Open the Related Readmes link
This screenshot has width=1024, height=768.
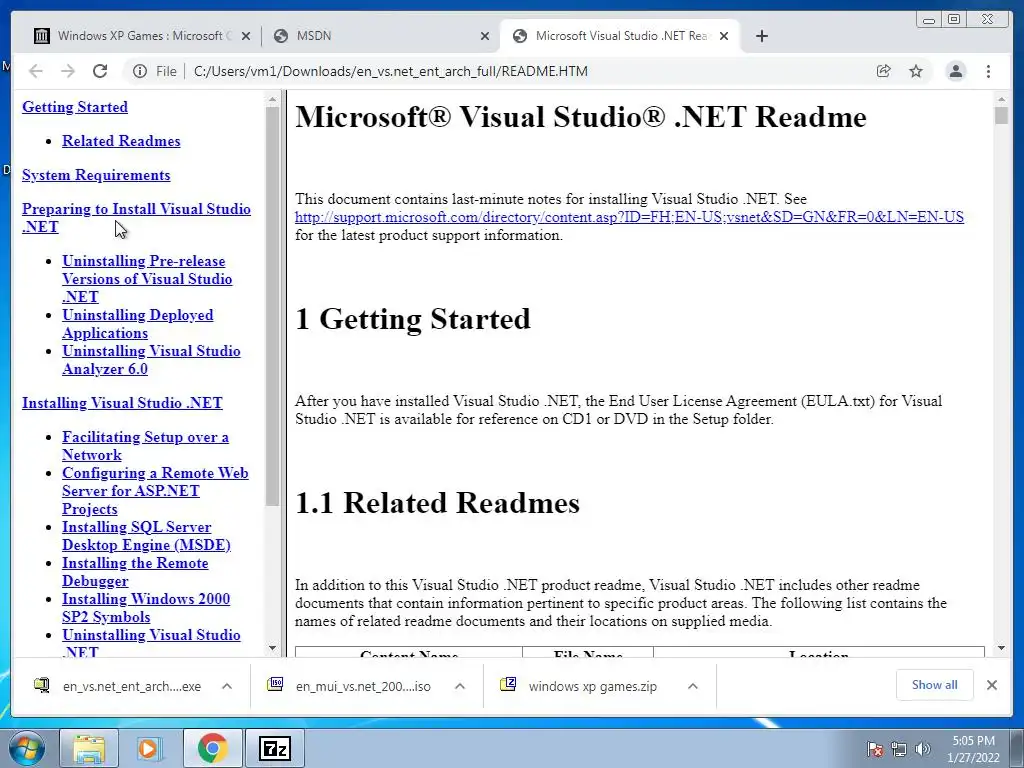tap(121, 141)
